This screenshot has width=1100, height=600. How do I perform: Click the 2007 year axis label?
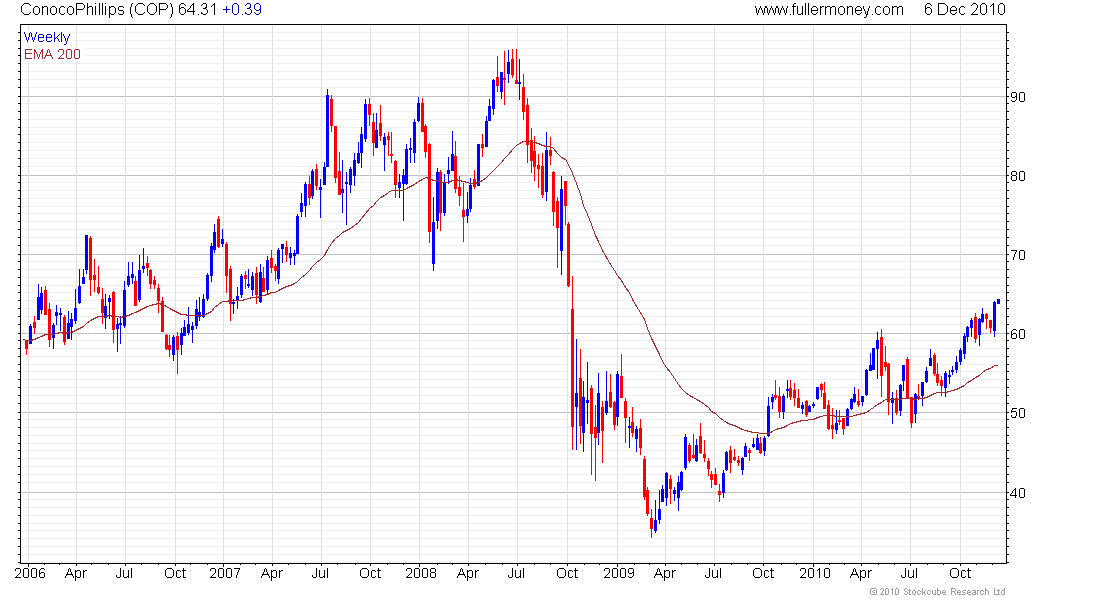point(224,573)
